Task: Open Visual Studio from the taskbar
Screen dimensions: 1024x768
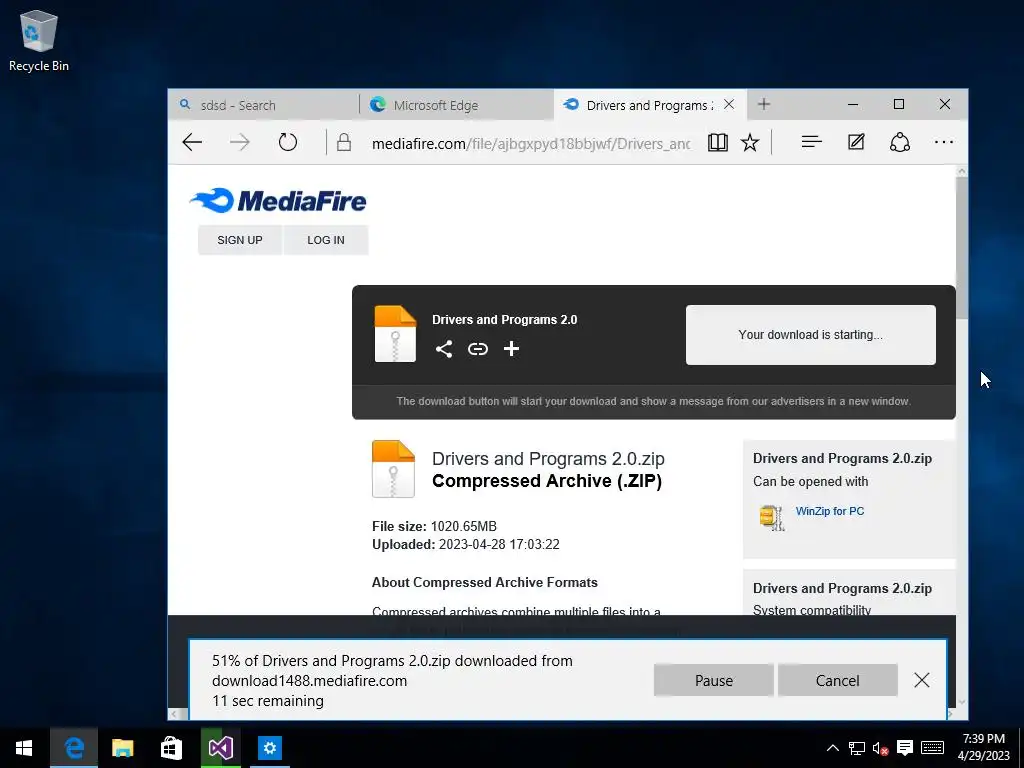Action: [x=220, y=748]
